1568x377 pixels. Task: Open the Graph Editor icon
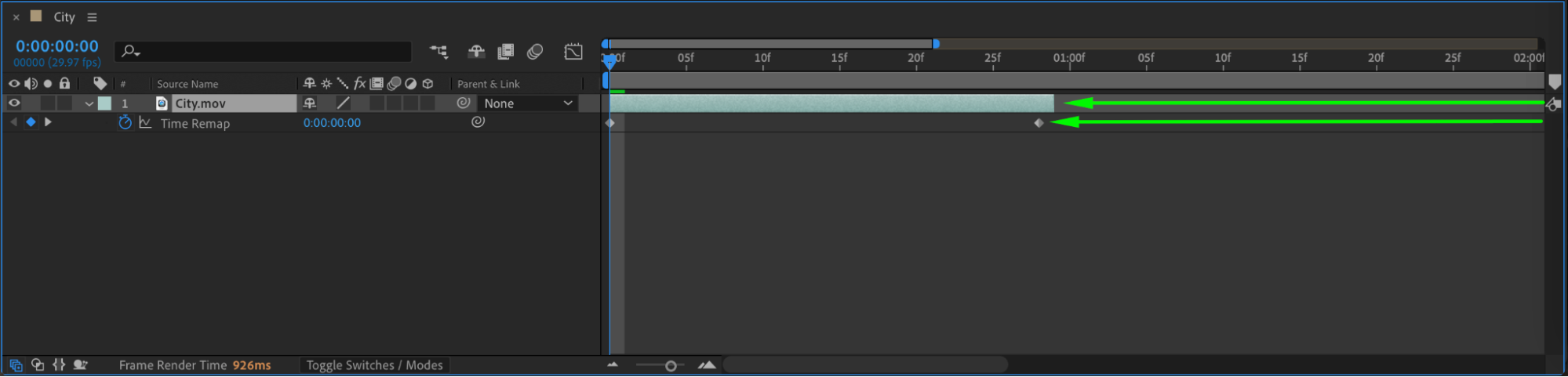coord(573,52)
